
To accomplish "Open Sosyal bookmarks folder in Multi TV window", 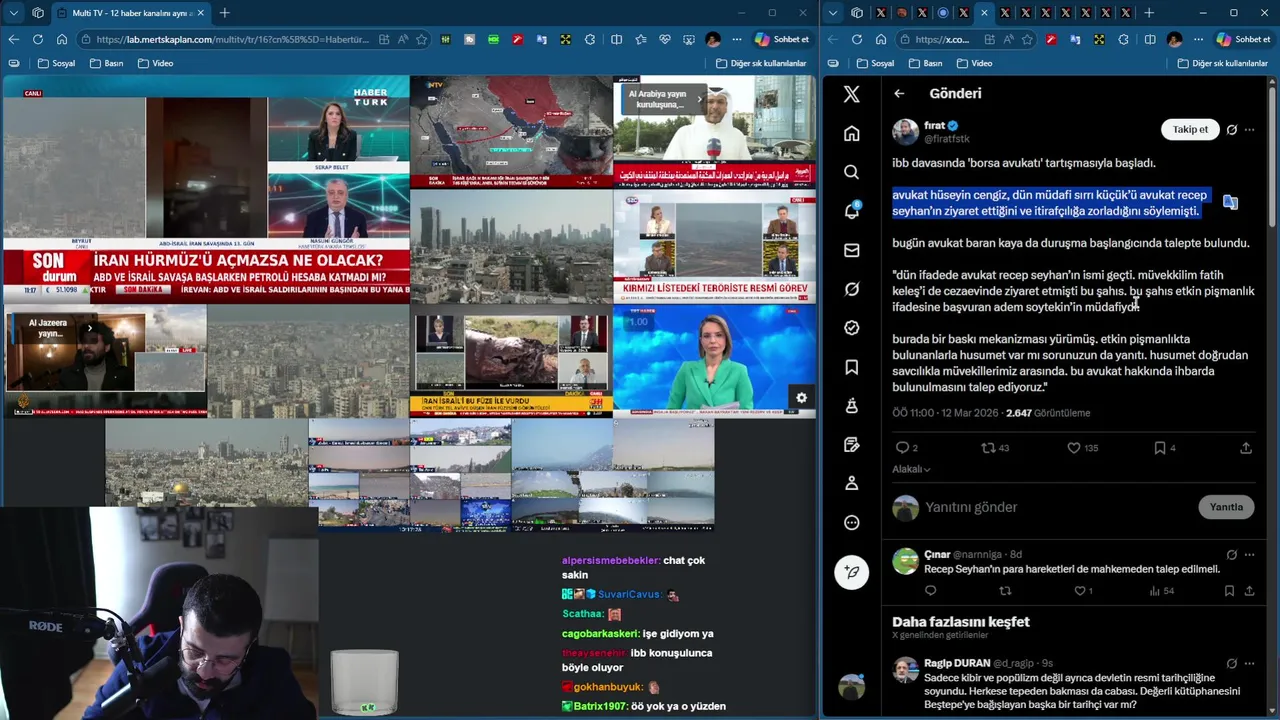I will 56,63.
